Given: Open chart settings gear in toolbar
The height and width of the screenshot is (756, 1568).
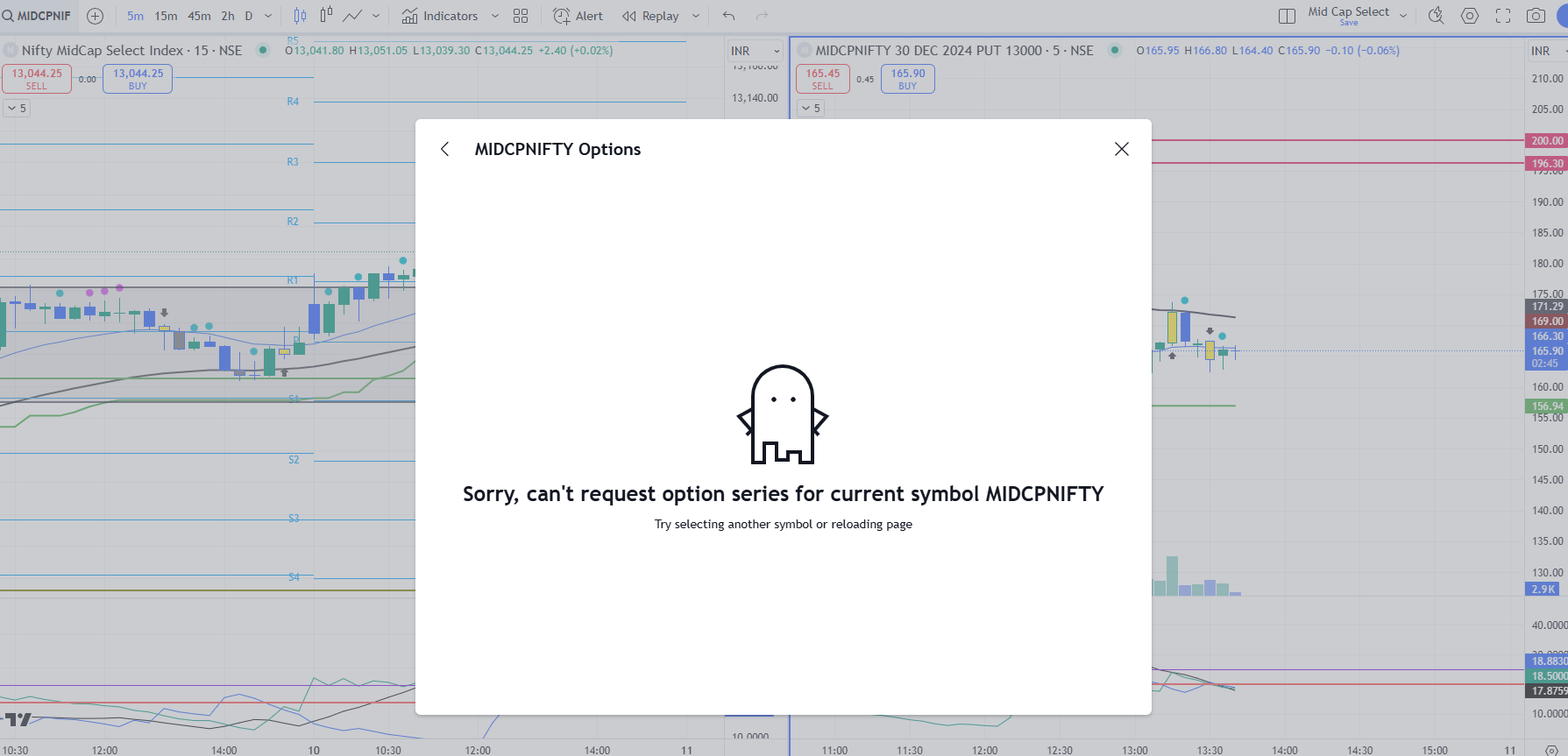Looking at the screenshot, I should click(x=1470, y=16).
